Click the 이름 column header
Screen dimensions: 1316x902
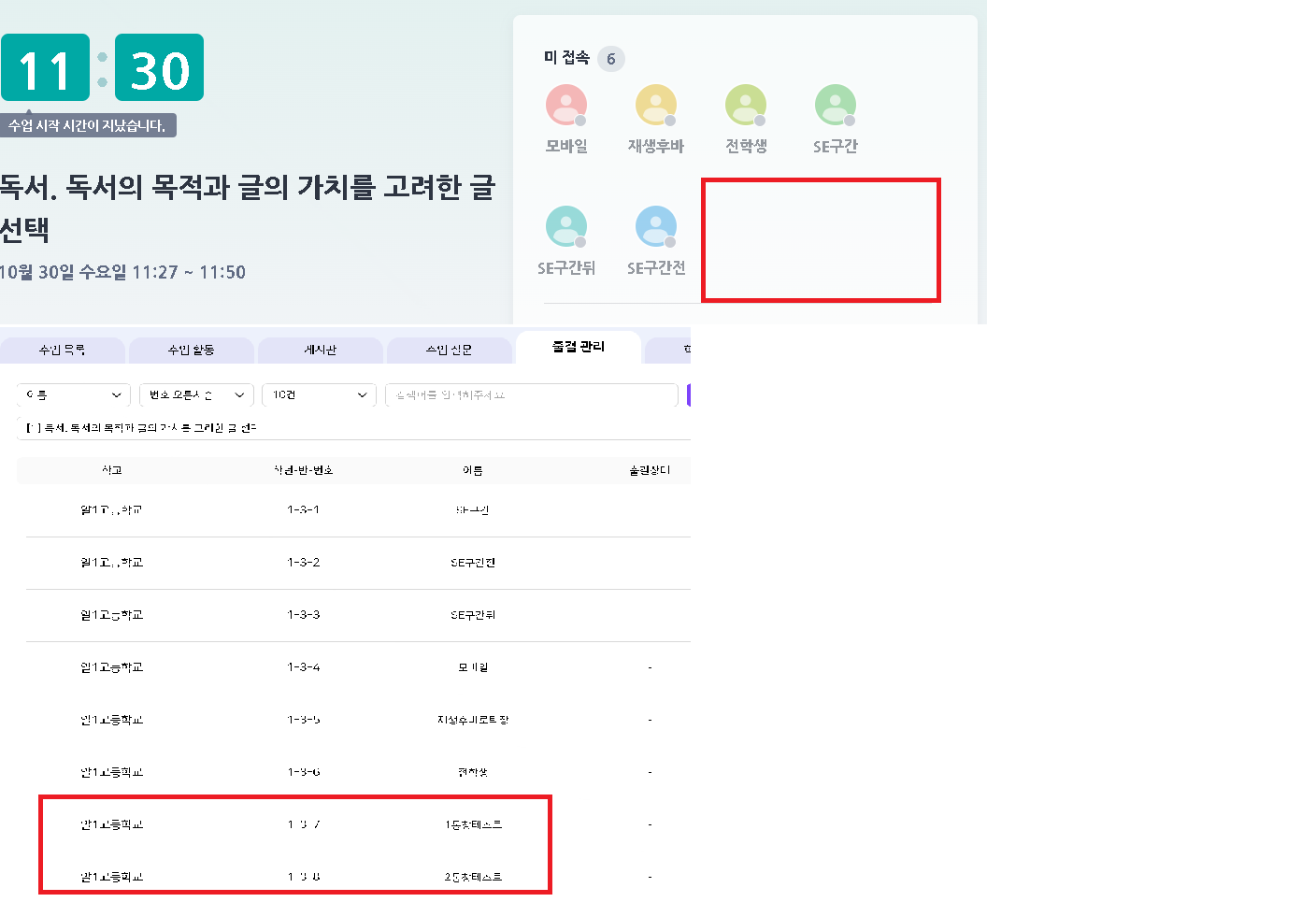(x=473, y=470)
